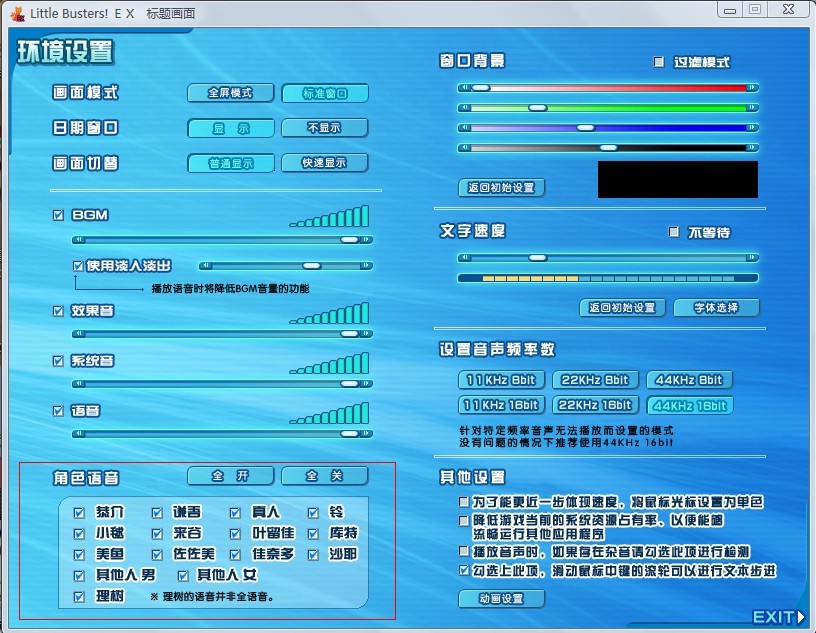Toggle the BGM checkbox
Screen dimensions: 816x633
pos(58,215)
